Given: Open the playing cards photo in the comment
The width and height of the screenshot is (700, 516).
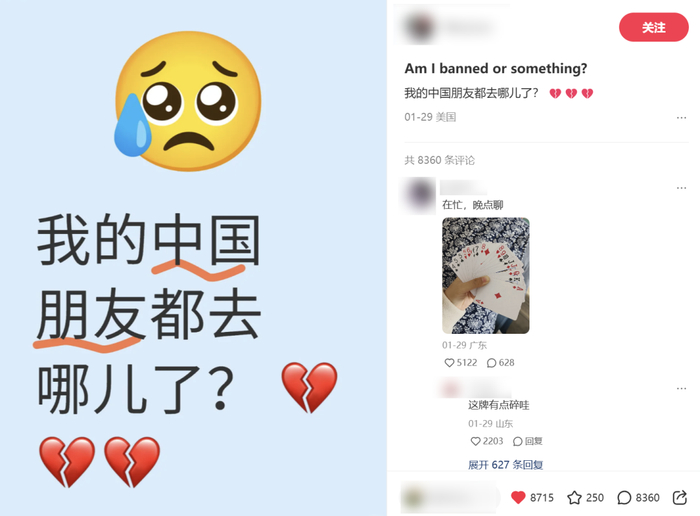Looking at the screenshot, I should tap(486, 275).
